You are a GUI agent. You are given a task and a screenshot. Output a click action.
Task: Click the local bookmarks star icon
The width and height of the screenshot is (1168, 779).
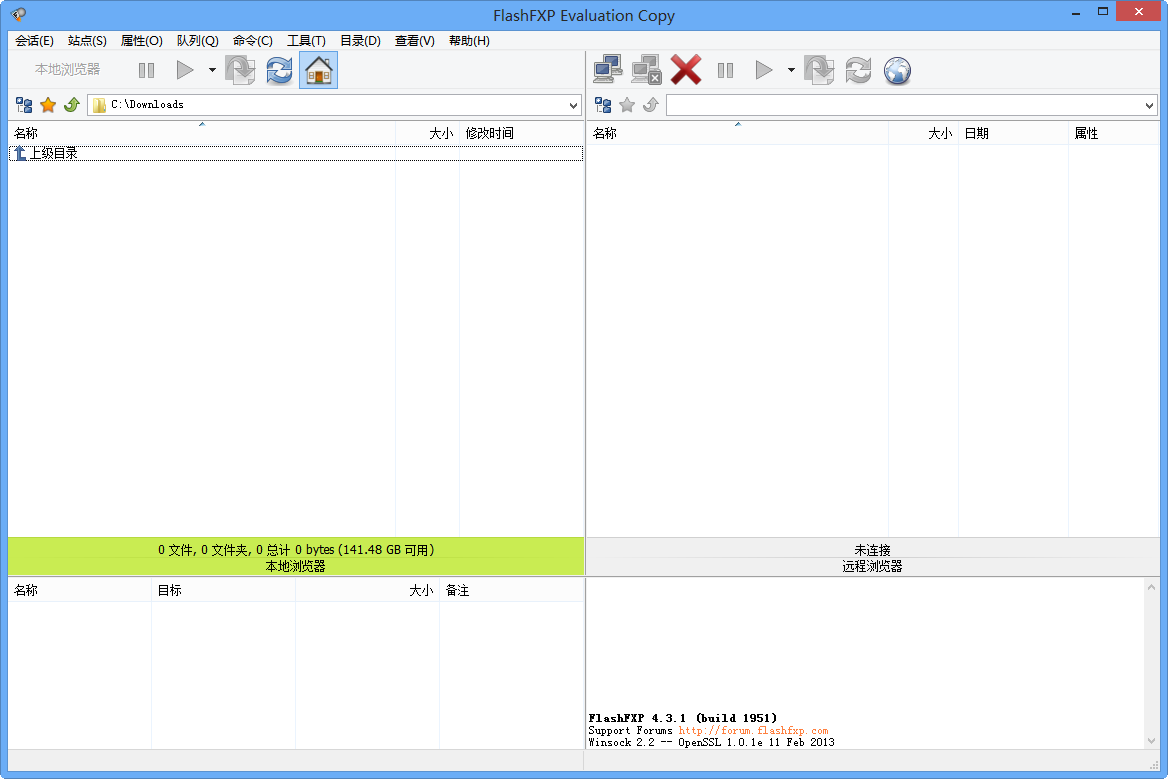[48, 105]
